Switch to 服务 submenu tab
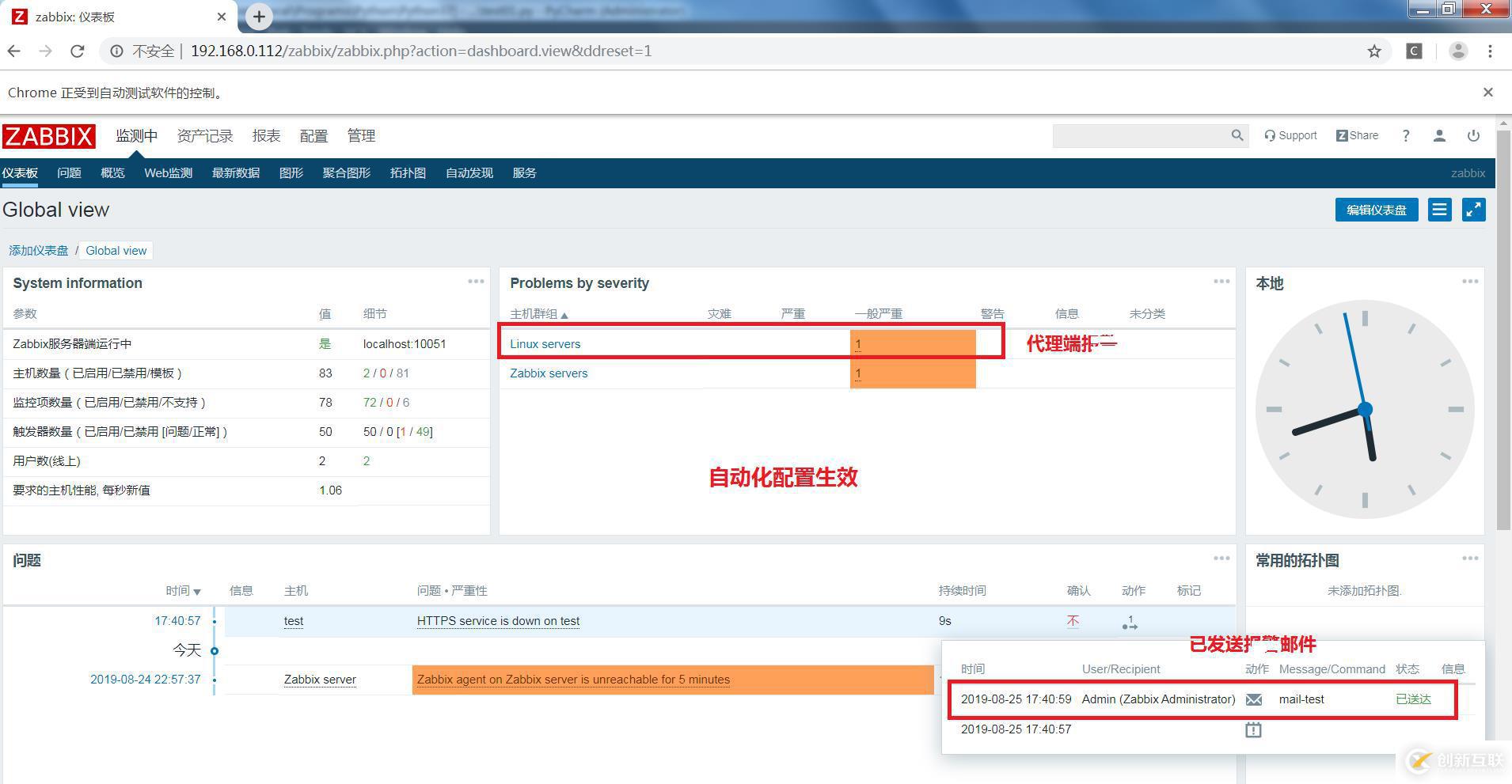The image size is (1512, 784). 524,173
